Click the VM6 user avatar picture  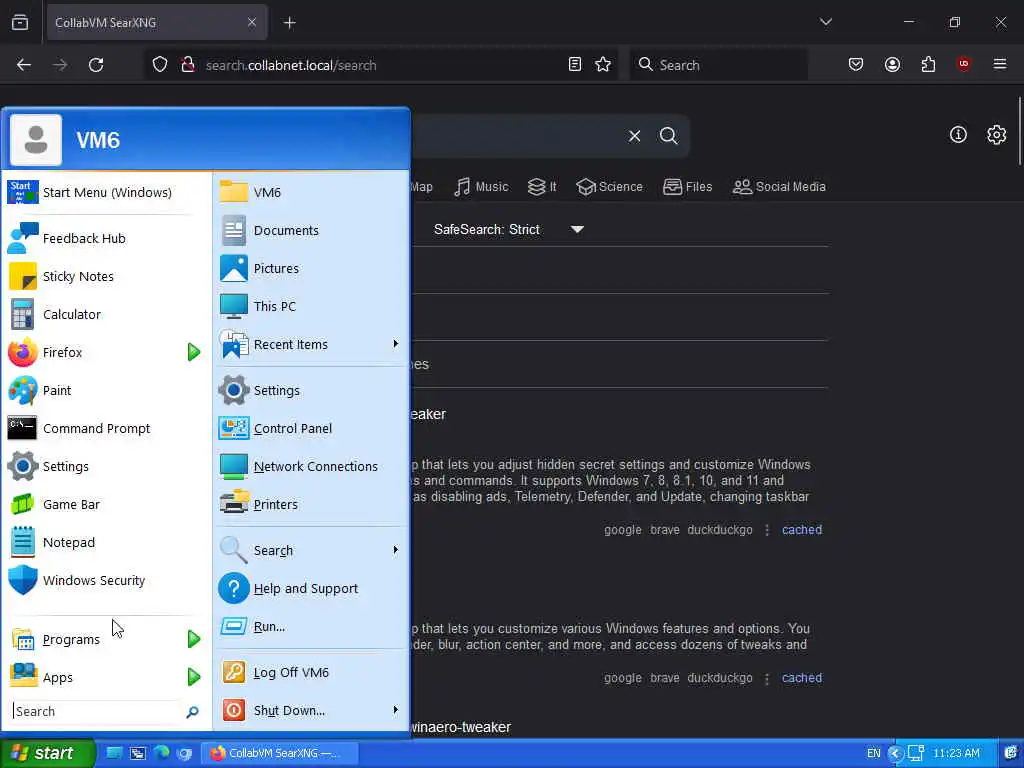tap(36, 140)
